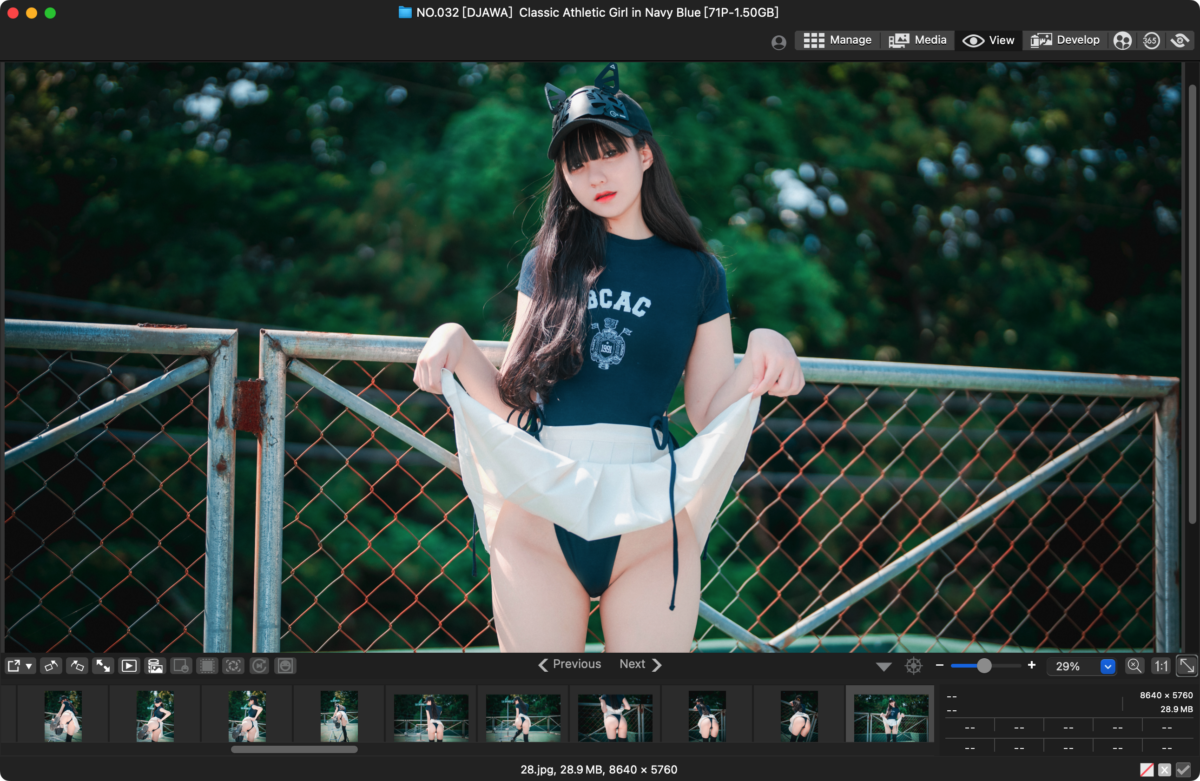Click the greyed circular arrow toolbar icon
Viewport: 1200px width, 781px height.
coord(259,665)
